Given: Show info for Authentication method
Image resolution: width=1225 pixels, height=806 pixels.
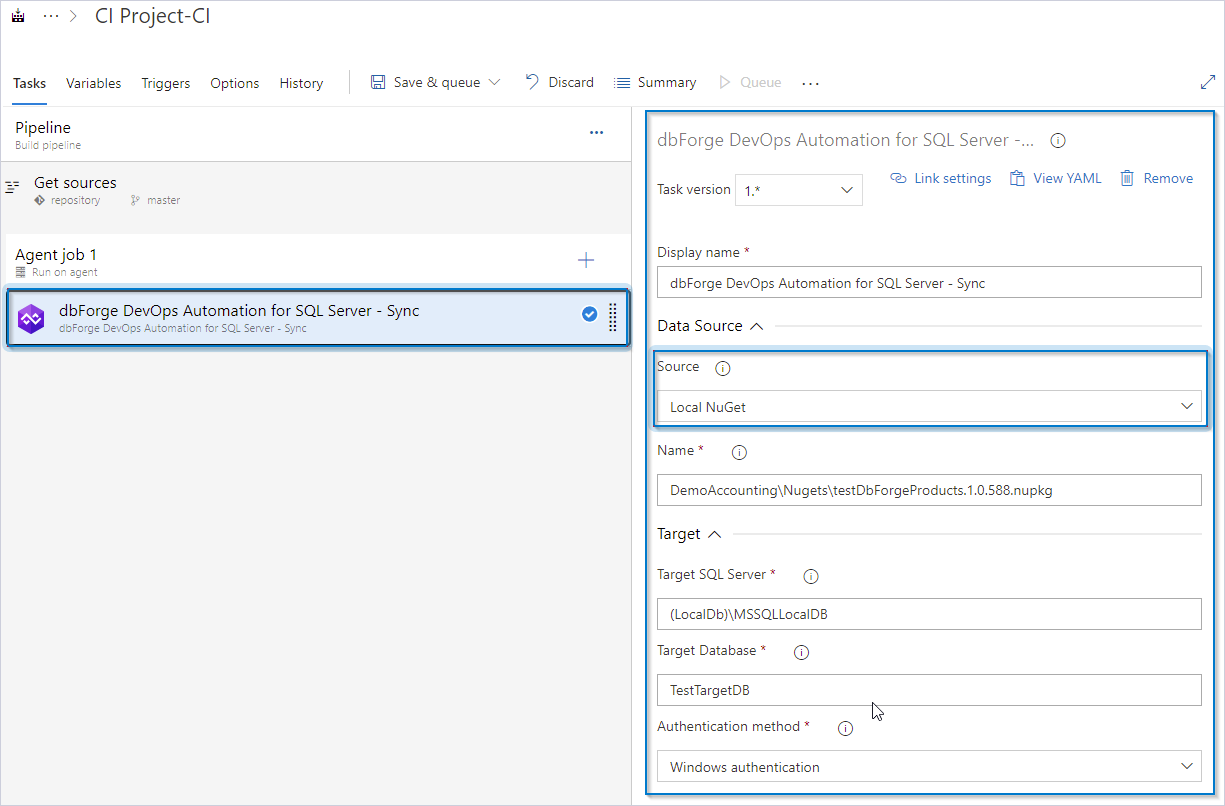Looking at the screenshot, I should tap(845, 728).
